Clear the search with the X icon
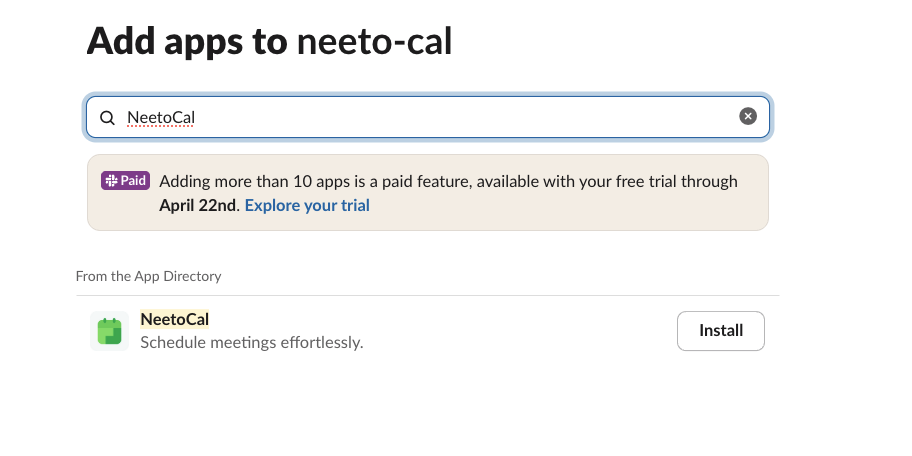The width and height of the screenshot is (912, 456). click(x=748, y=117)
